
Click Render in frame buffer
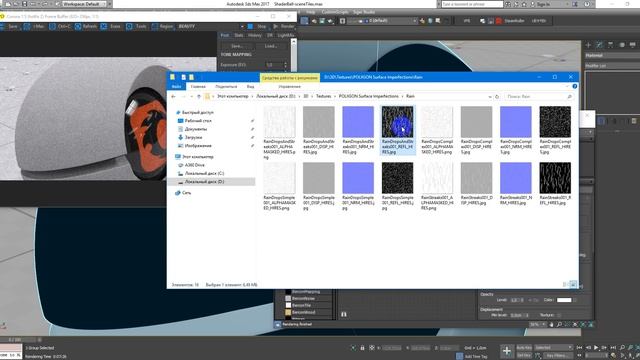pyautogui.click(x=284, y=27)
